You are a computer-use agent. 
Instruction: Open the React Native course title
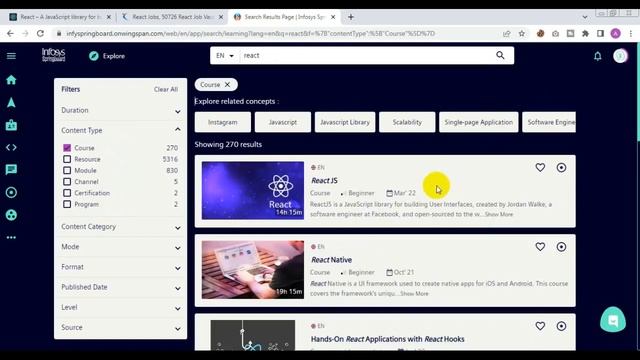pyautogui.click(x=331, y=260)
